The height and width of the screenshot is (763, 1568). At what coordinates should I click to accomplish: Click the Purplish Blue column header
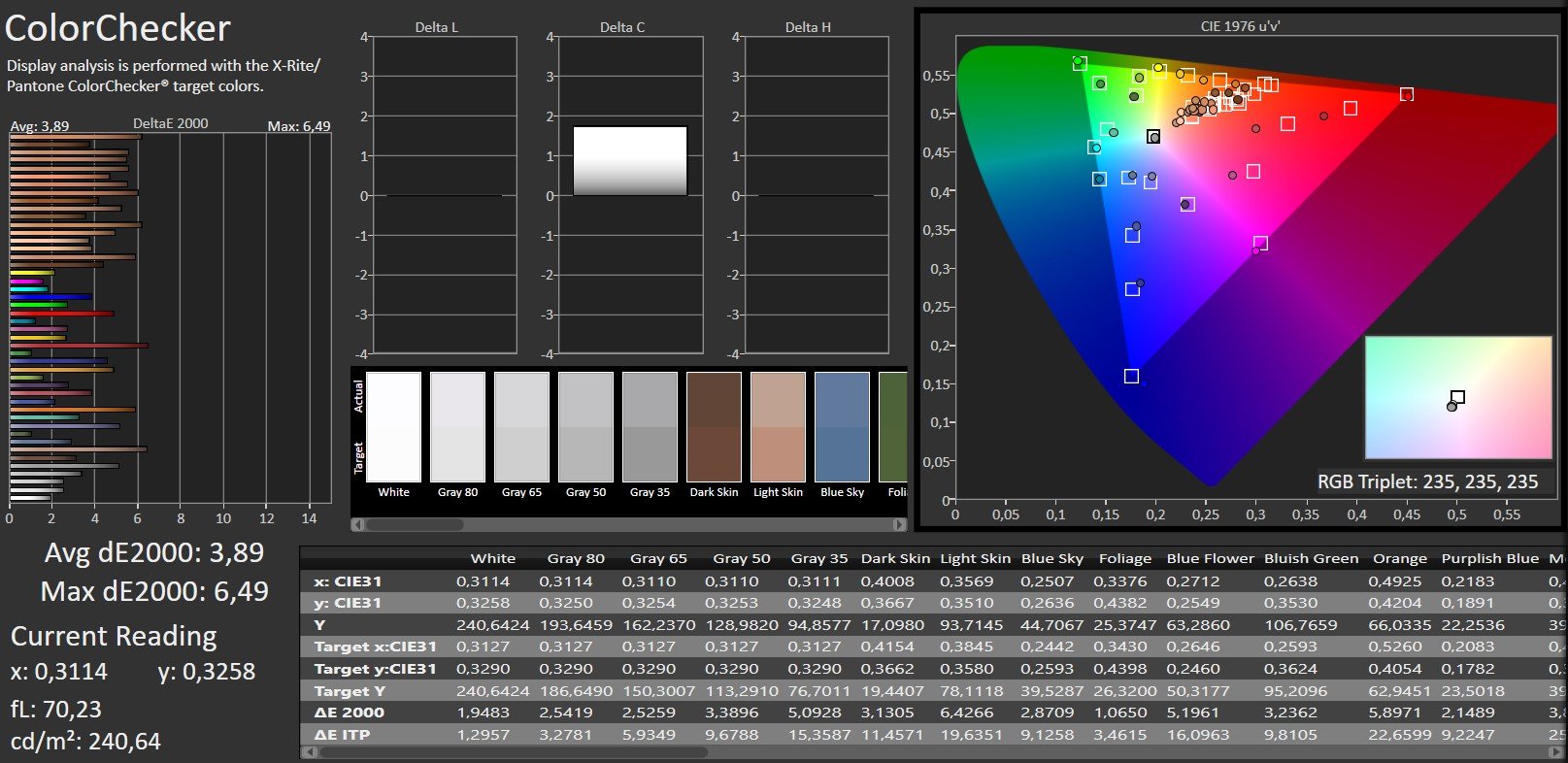(x=1489, y=558)
